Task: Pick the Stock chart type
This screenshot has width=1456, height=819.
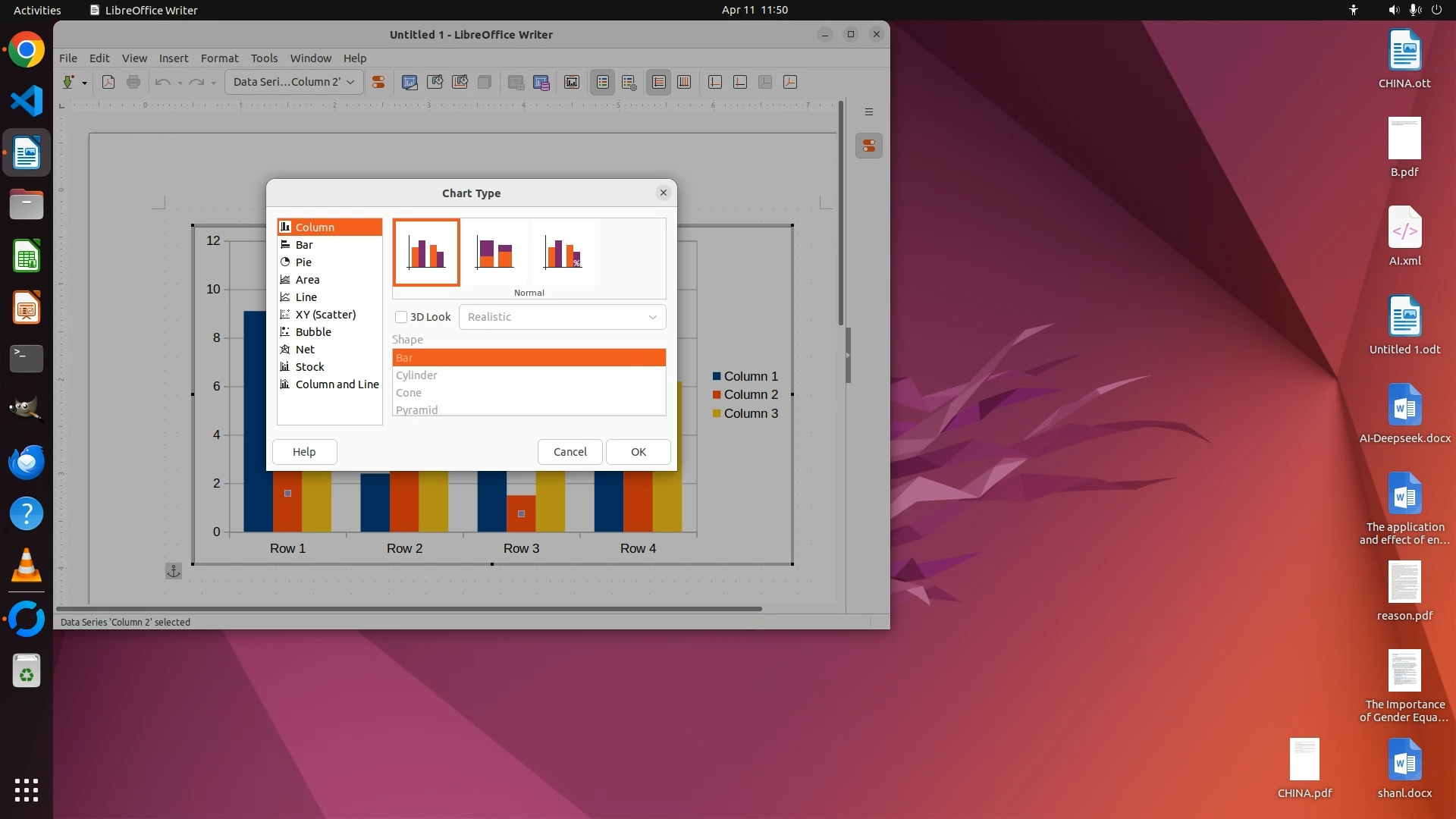Action: pyautogui.click(x=309, y=367)
